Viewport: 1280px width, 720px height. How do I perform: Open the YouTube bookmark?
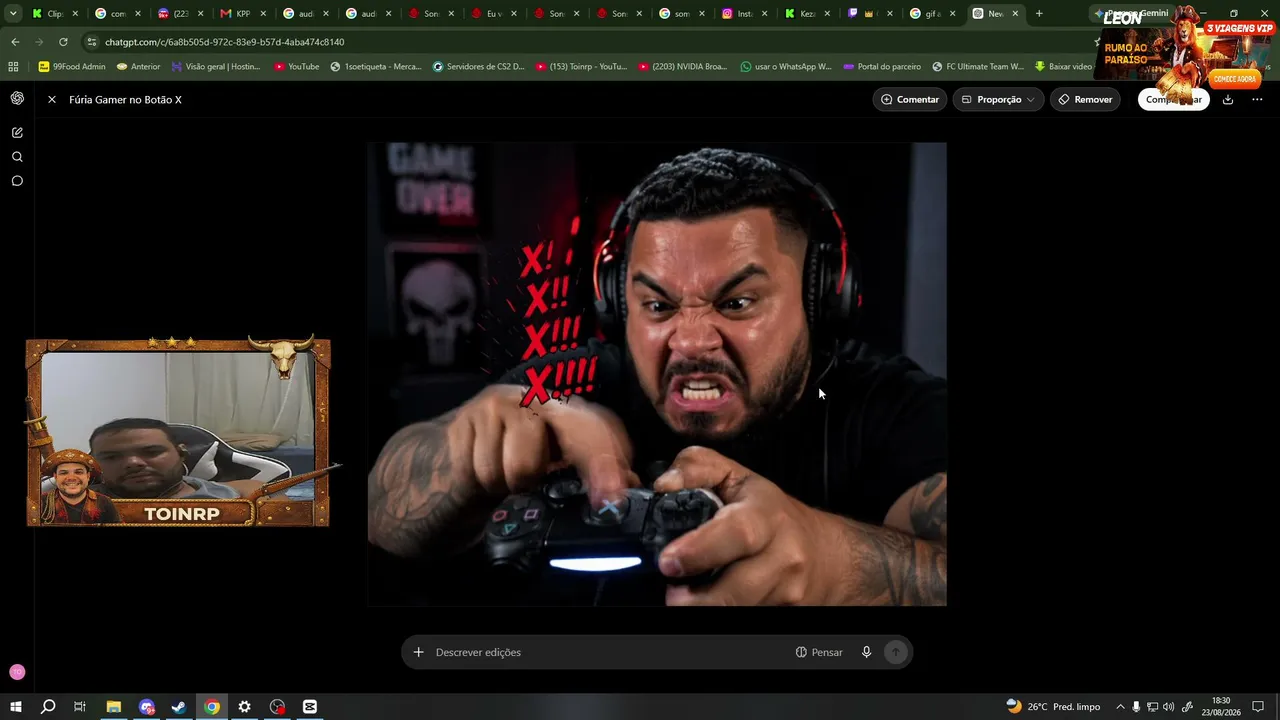coord(296,67)
